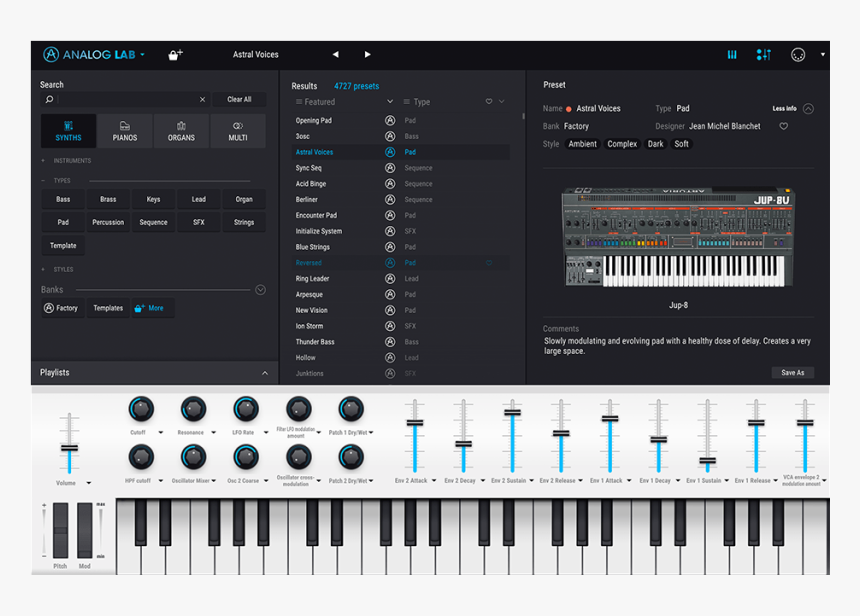Favorite Astral Voices with heart icon
Viewport: 860px width, 616px height.
click(784, 126)
